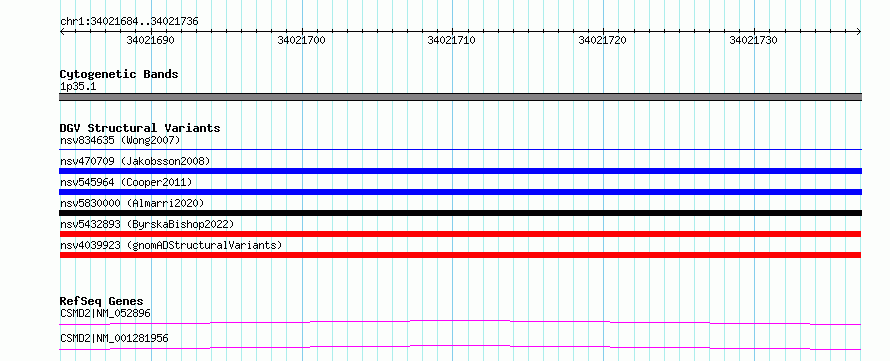Select the RefSeq Genes track title

102,301
